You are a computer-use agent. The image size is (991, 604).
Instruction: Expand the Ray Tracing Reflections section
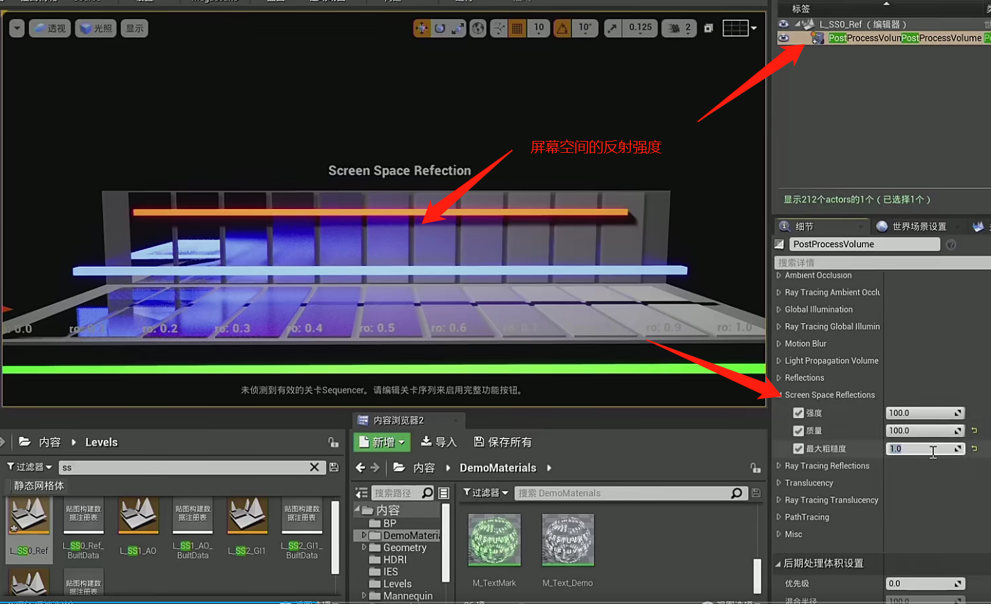pos(780,466)
